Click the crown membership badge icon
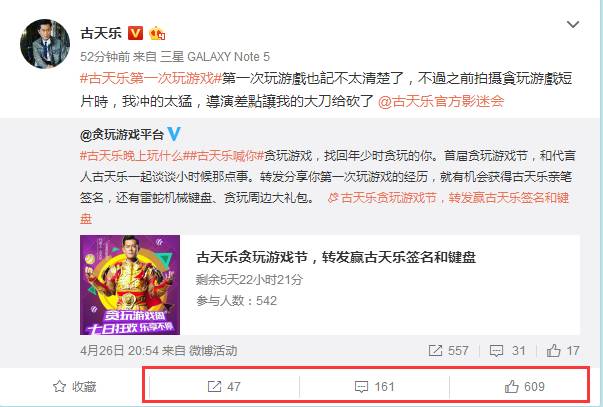 [157, 33]
